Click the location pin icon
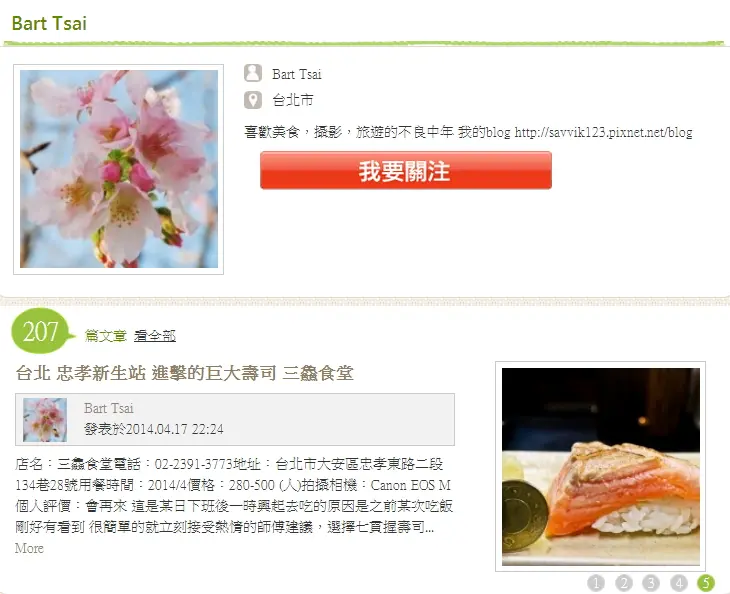 click(x=253, y=100)
